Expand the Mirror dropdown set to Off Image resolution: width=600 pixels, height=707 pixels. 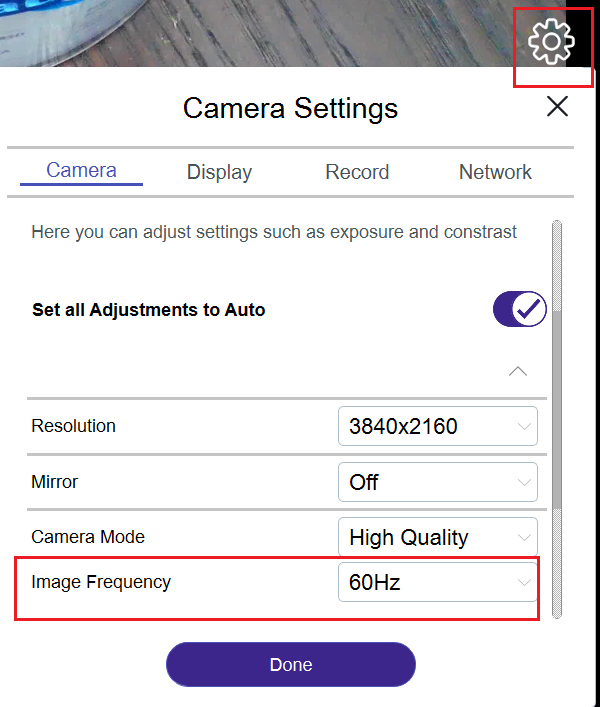[437, 482]
